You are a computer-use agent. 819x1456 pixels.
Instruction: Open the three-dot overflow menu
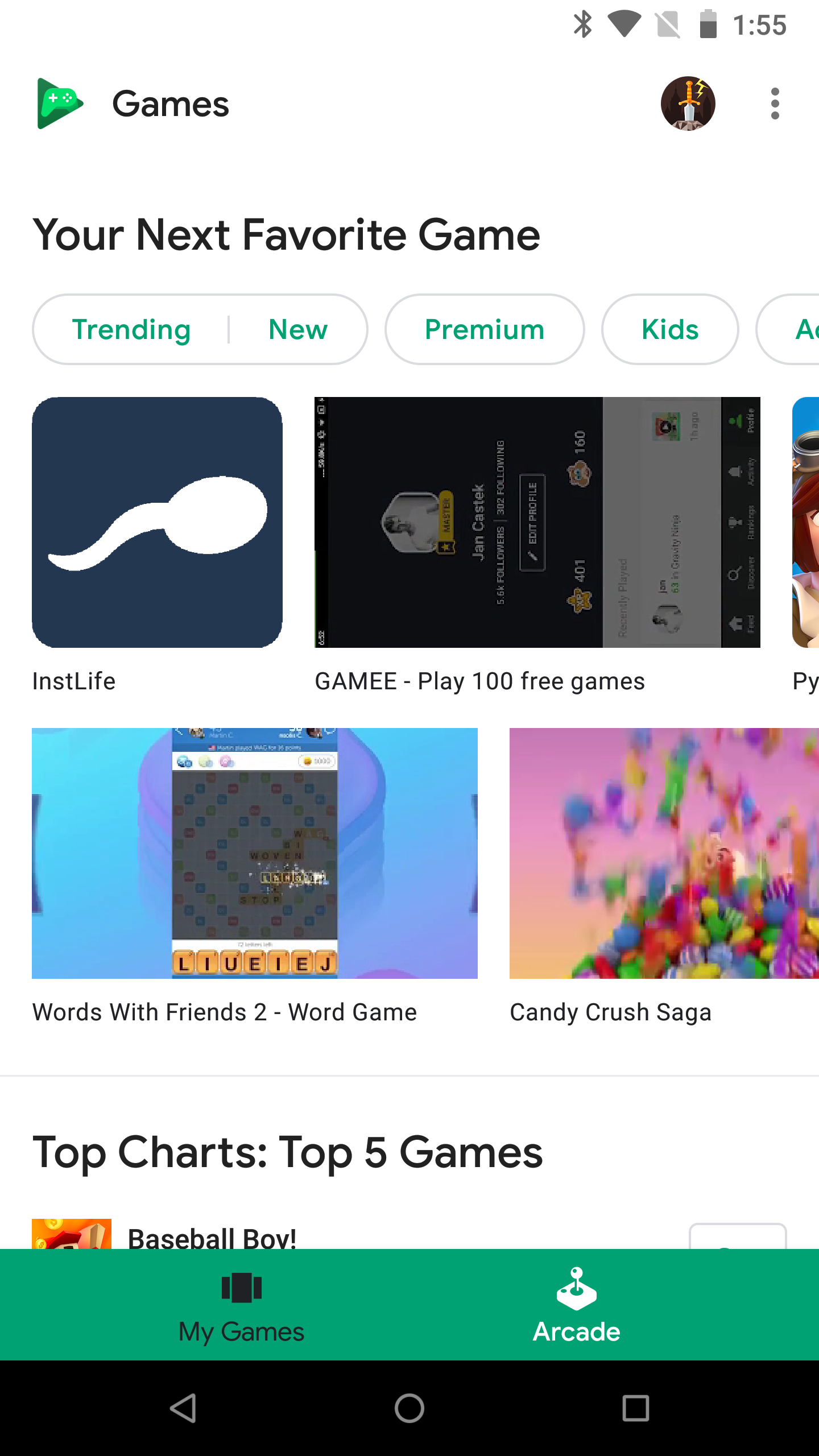(x=775, y=104)
